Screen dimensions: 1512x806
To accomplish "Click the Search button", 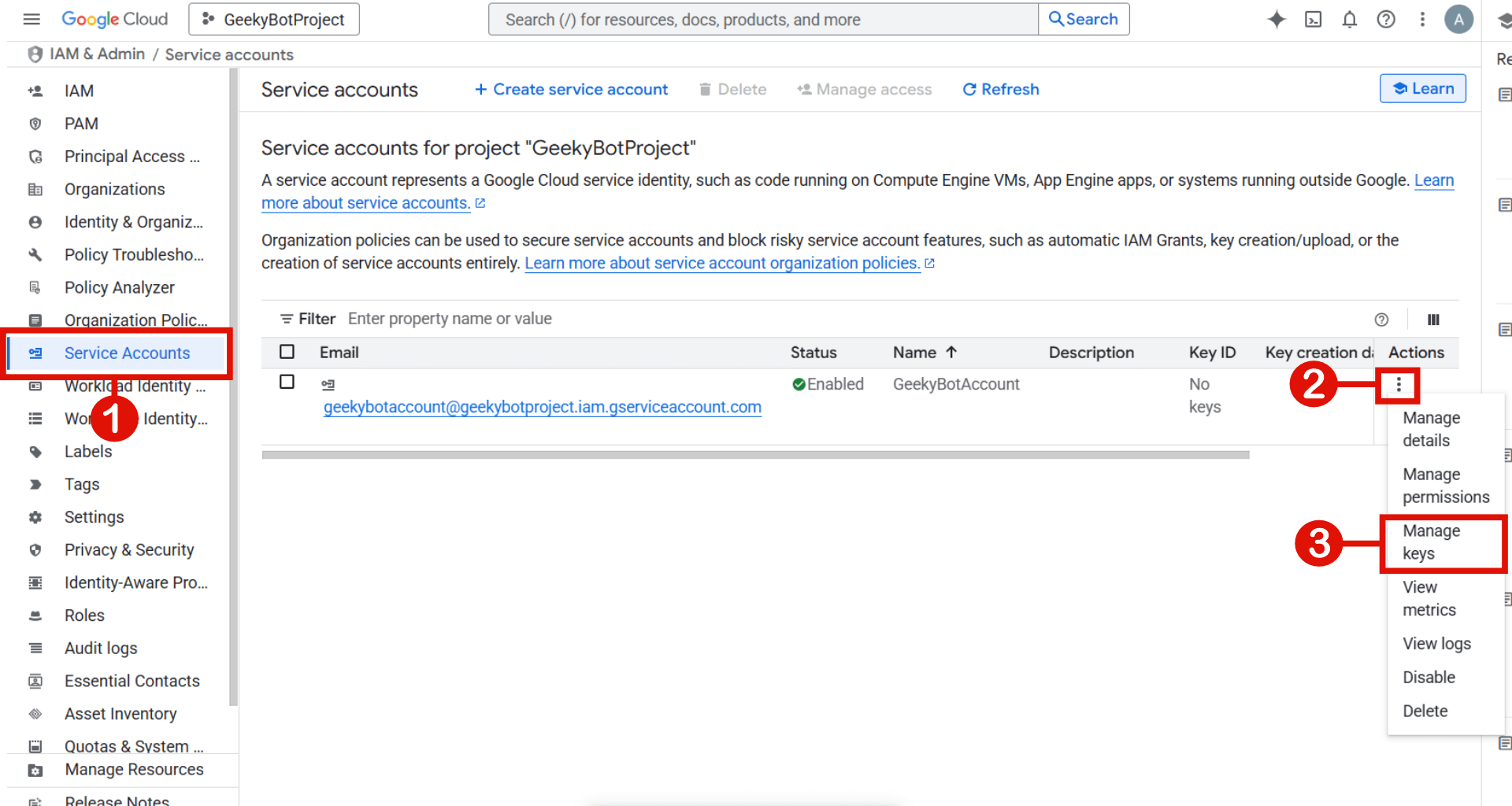I will 1084,19.
